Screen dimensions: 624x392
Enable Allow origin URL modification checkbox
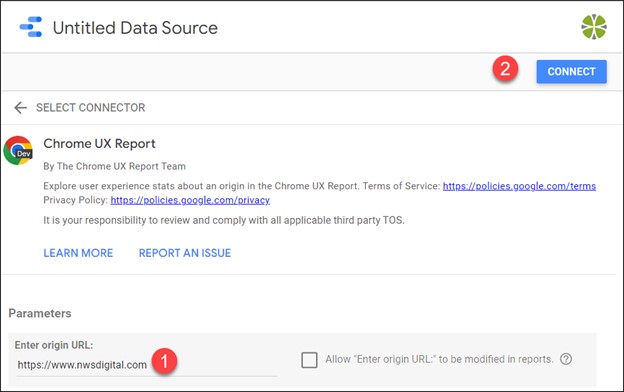point(309,360)
